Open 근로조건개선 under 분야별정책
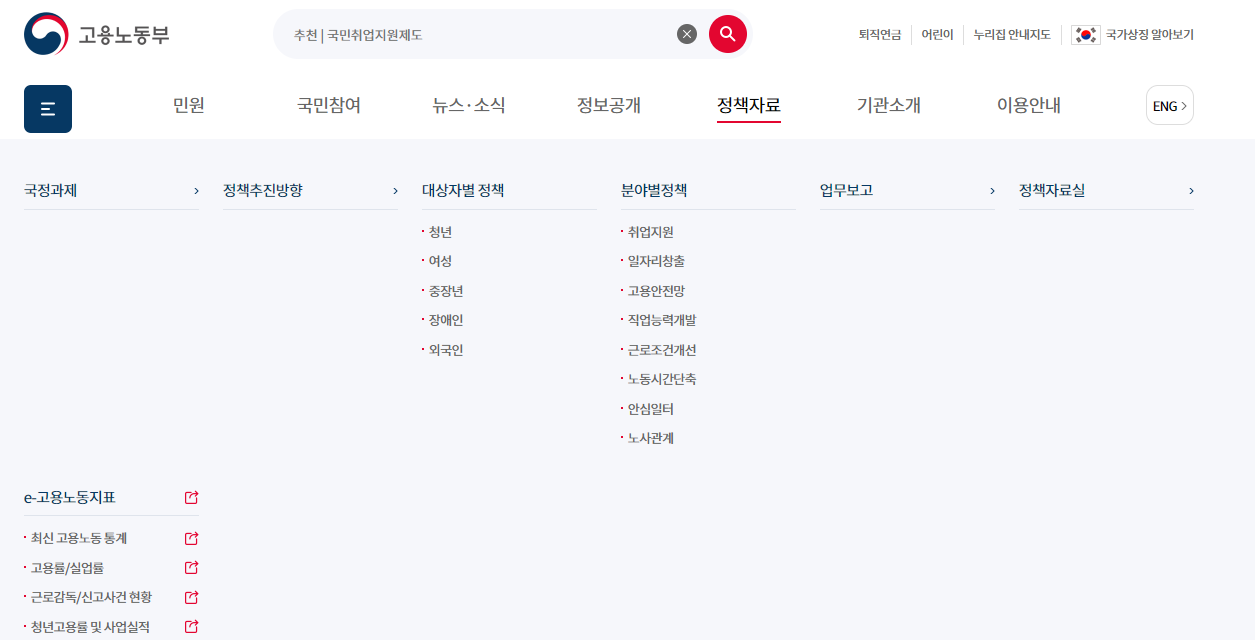The image size is (1255, 640). click(662, 350)
